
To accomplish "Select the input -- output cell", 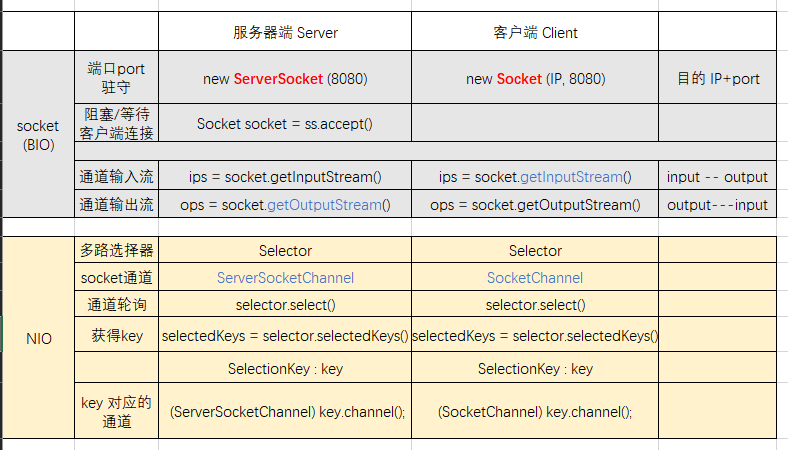I will (x=718, y=176).
